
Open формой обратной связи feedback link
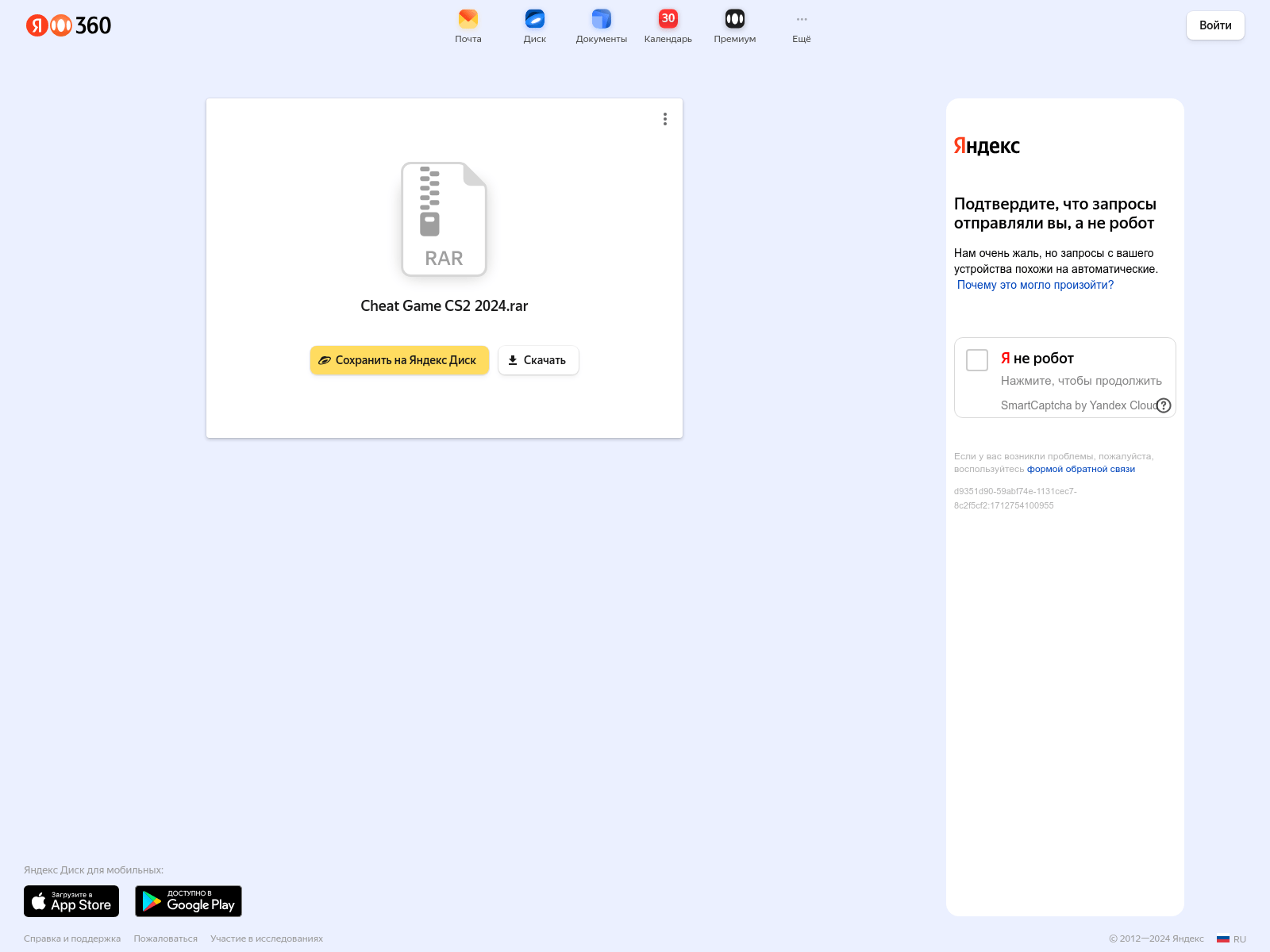(x=1081, y=469)
